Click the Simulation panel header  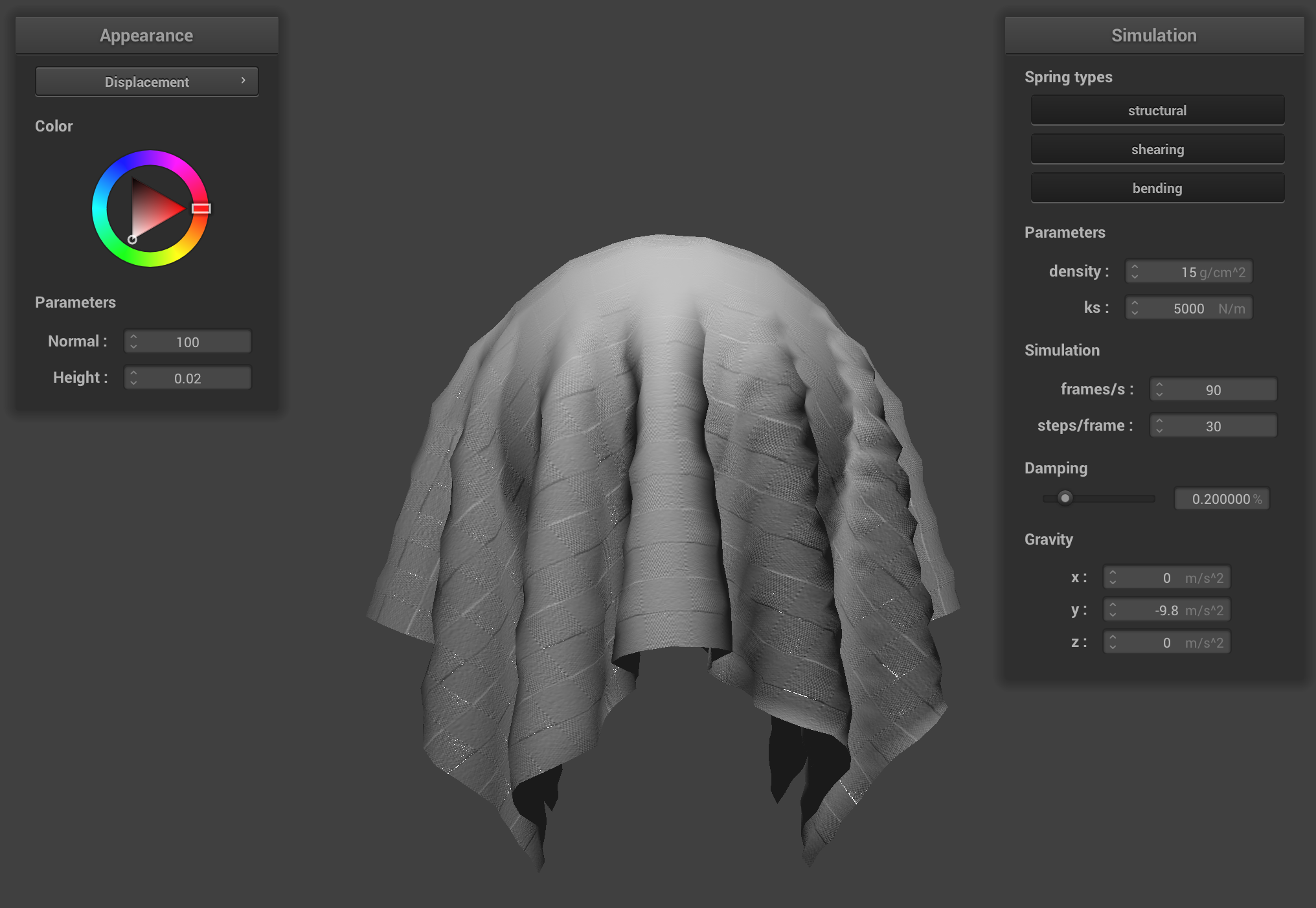[x=1154, y=35]
